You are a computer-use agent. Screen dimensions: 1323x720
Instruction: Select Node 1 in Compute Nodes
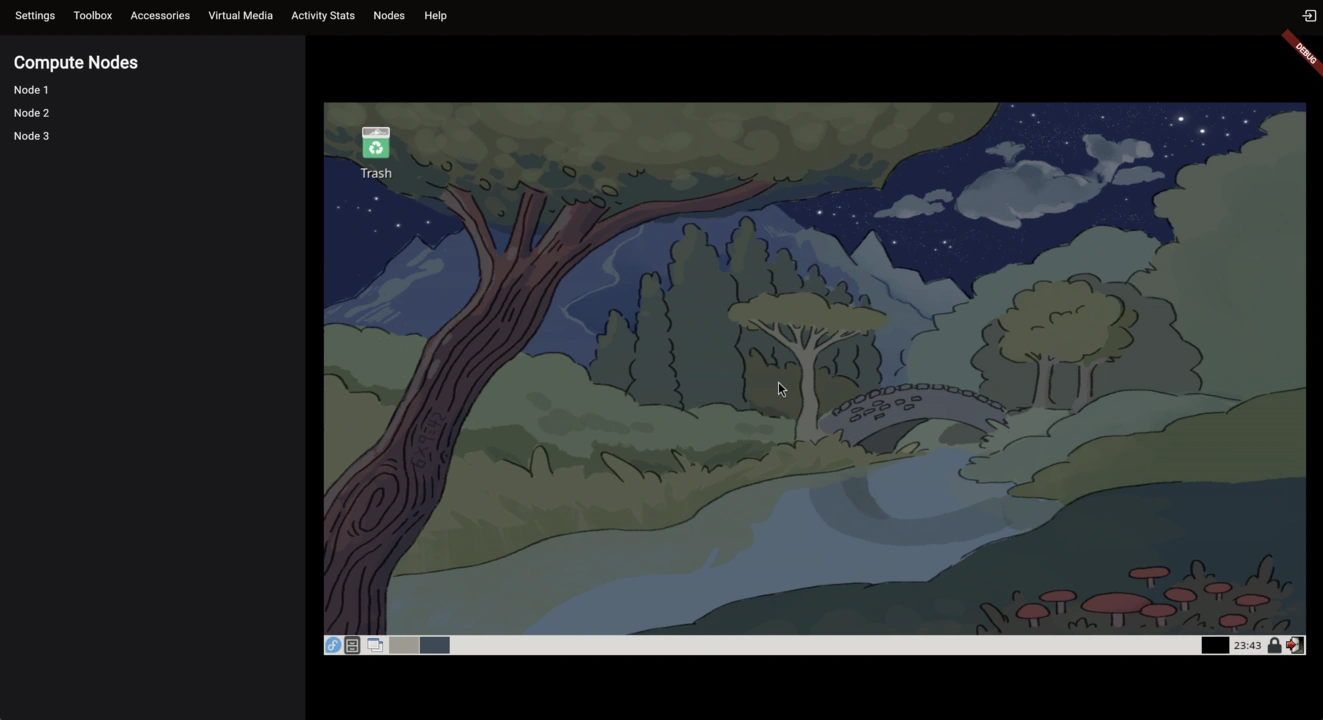tap(31, 90)
